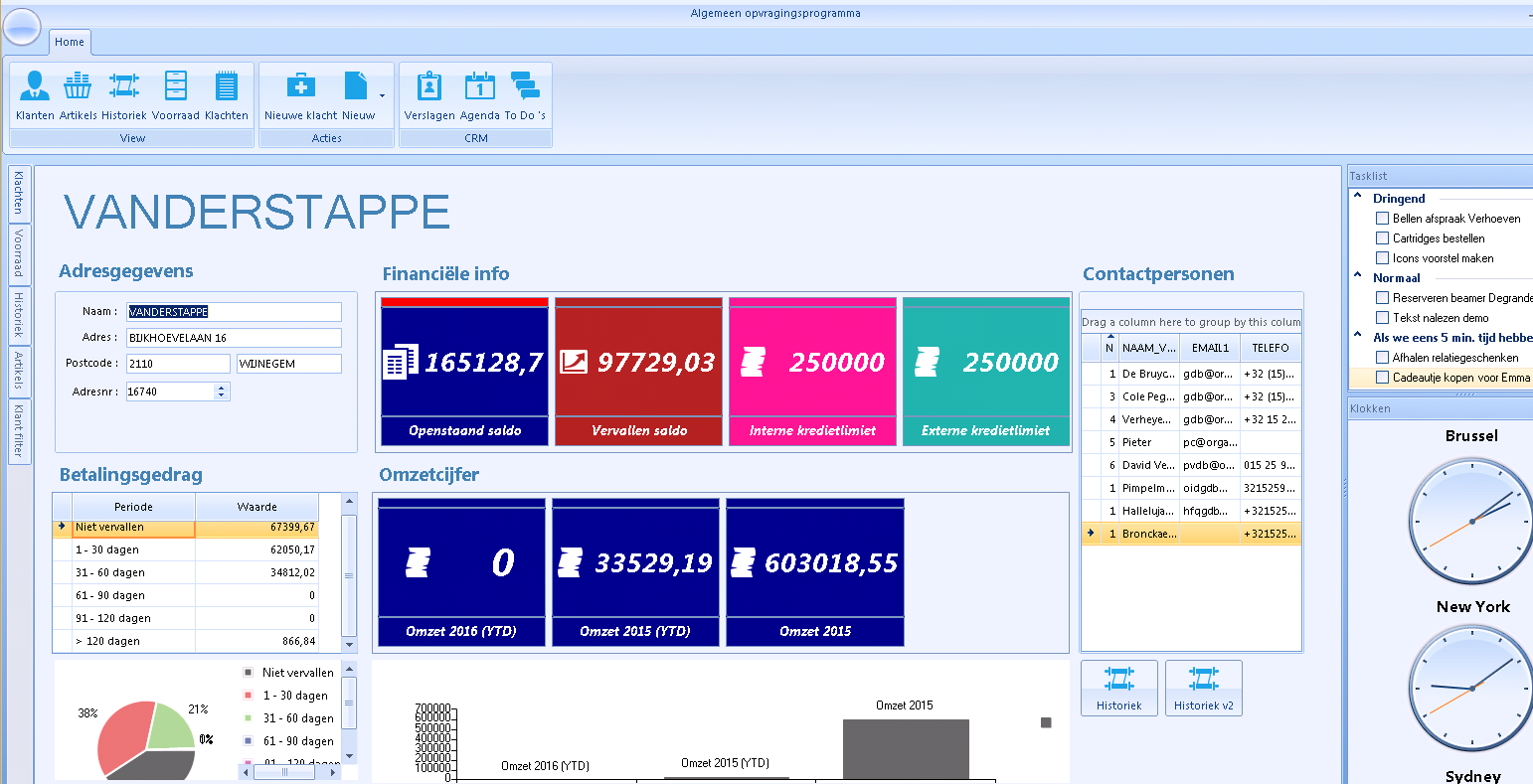This screenshot has height=784, width=1533.
Task: Select the 1 - 30 dagen row
Action: click(x=186, y=549)
